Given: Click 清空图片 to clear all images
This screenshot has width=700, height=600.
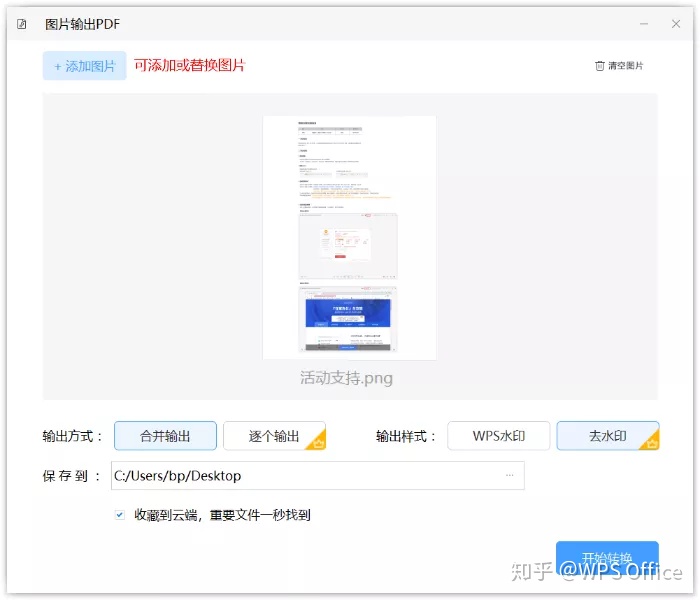Looking at the screenshot, I should point(619,66).
